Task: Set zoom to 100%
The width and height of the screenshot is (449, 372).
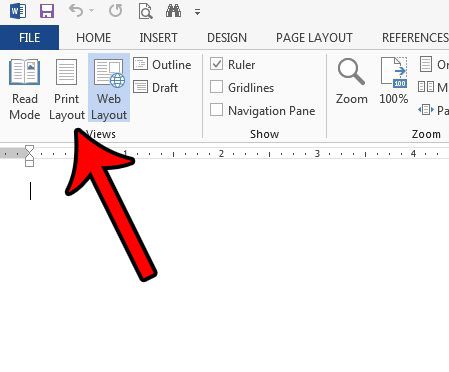Action: [x=394, y=82]
